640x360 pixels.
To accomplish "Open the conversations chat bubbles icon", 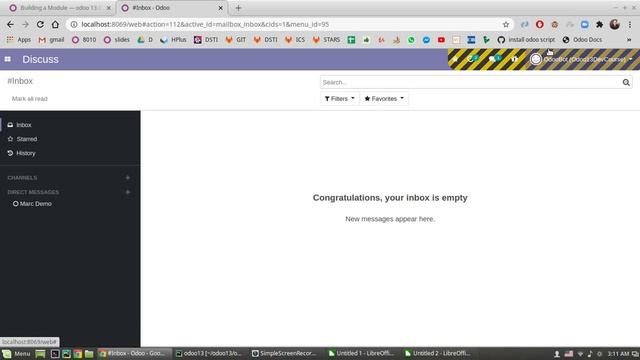I will (x=494, y=59).
